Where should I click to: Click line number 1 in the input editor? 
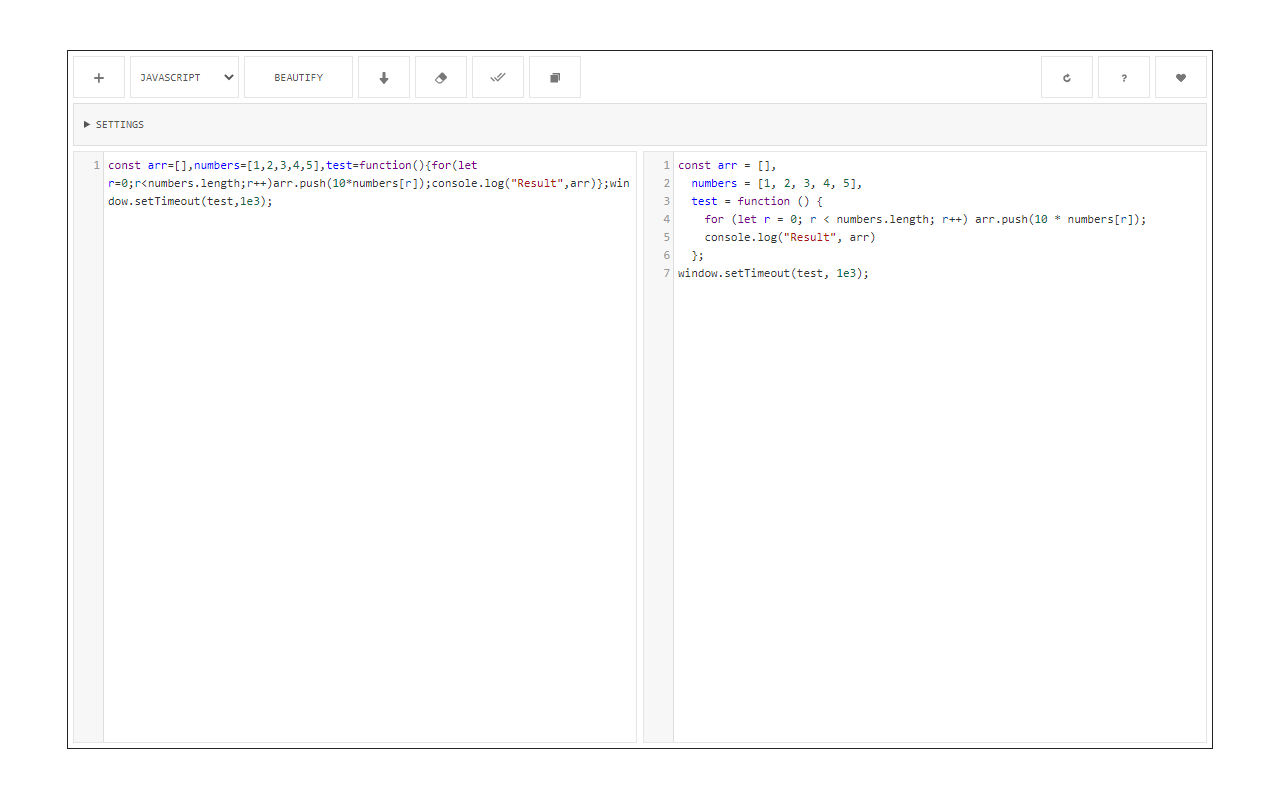[x=95, y=165]
